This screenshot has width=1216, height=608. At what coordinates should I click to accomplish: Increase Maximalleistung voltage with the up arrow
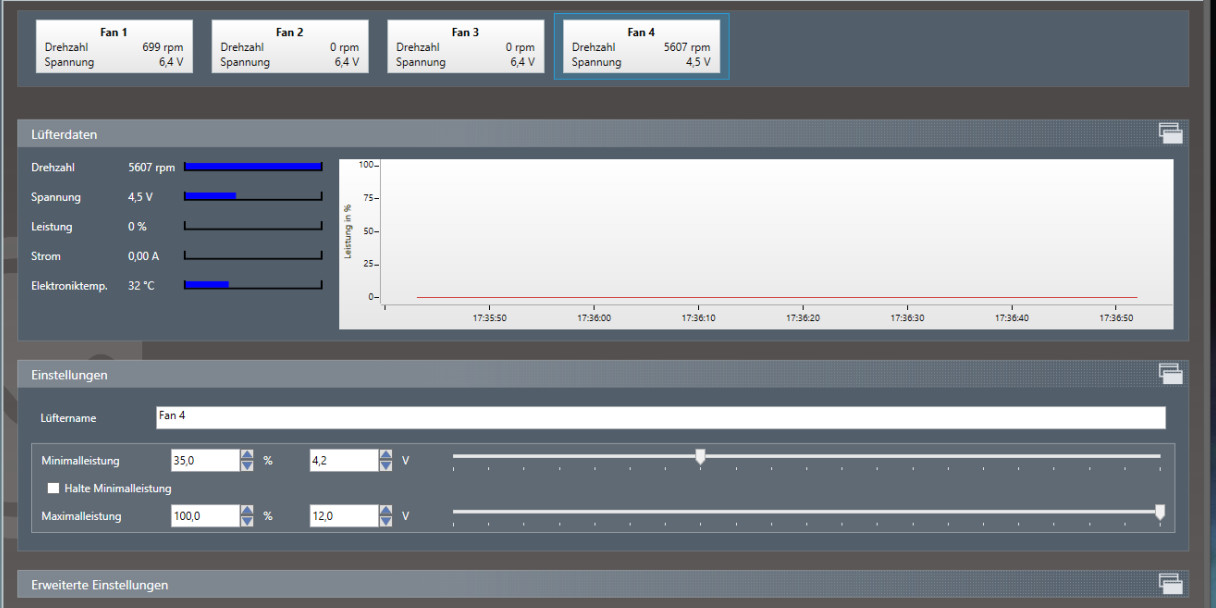tap(385, 511)
